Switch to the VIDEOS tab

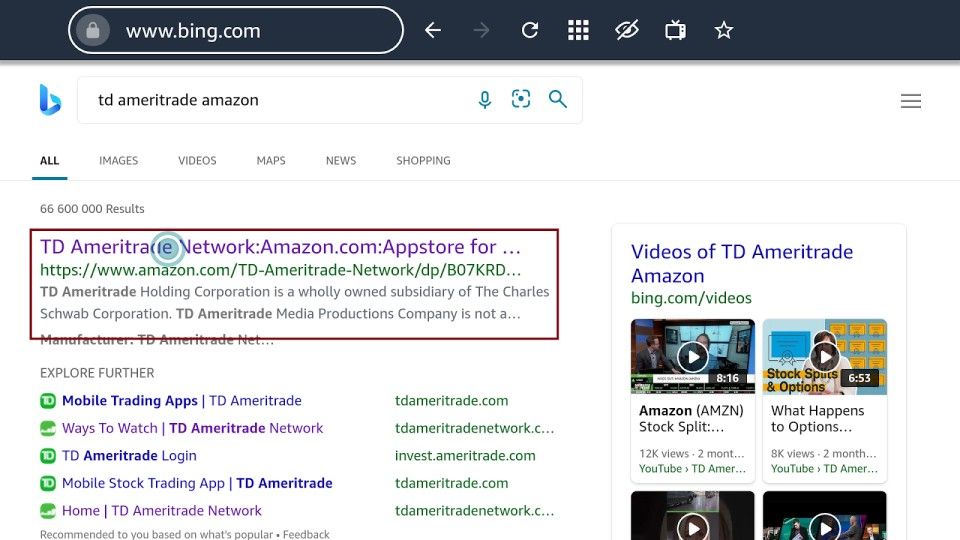coord(197,160)
